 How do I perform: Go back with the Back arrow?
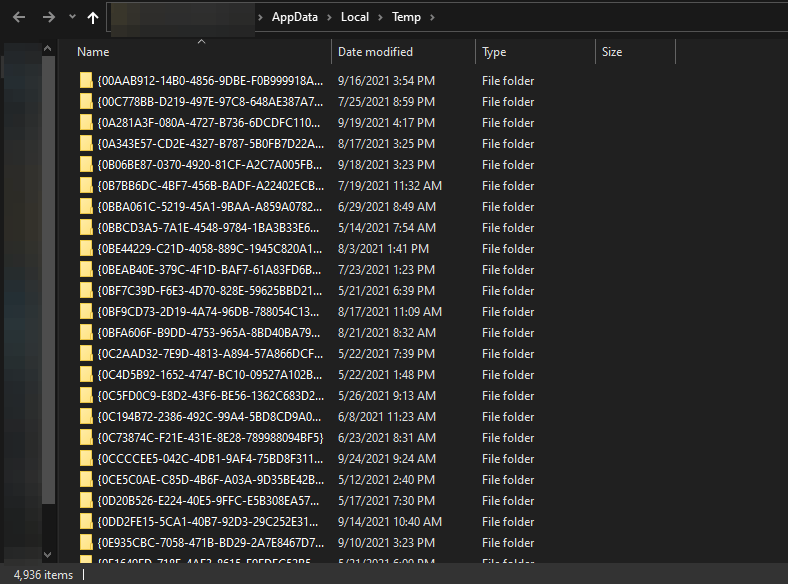click(19, 18)
